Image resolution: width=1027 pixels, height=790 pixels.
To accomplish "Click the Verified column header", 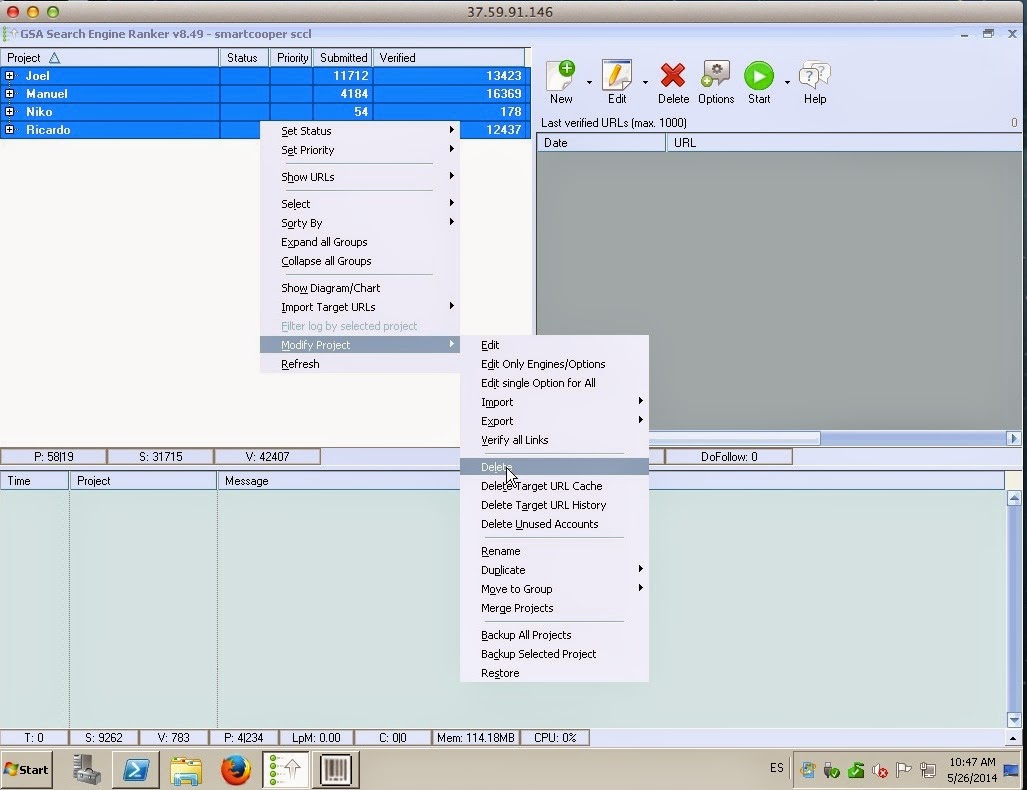I will pyautogui.click(x=449, y=58).
